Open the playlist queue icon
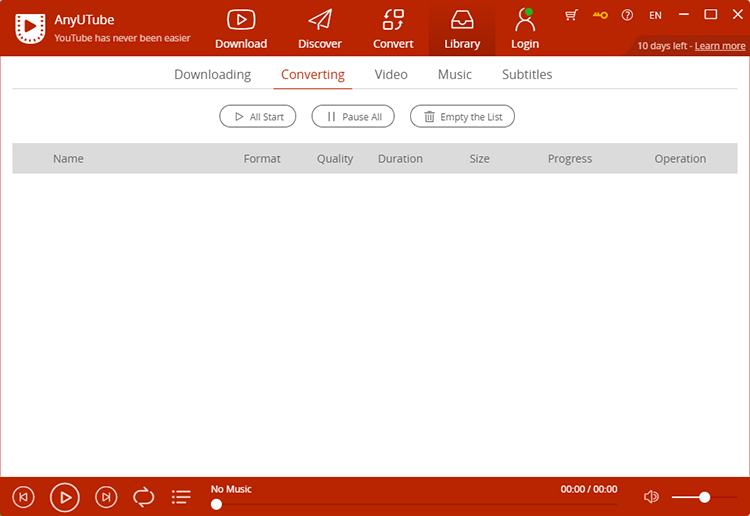The height and width of the screenshot is (516, 750). pyautogui.click(x=181, y=497)
